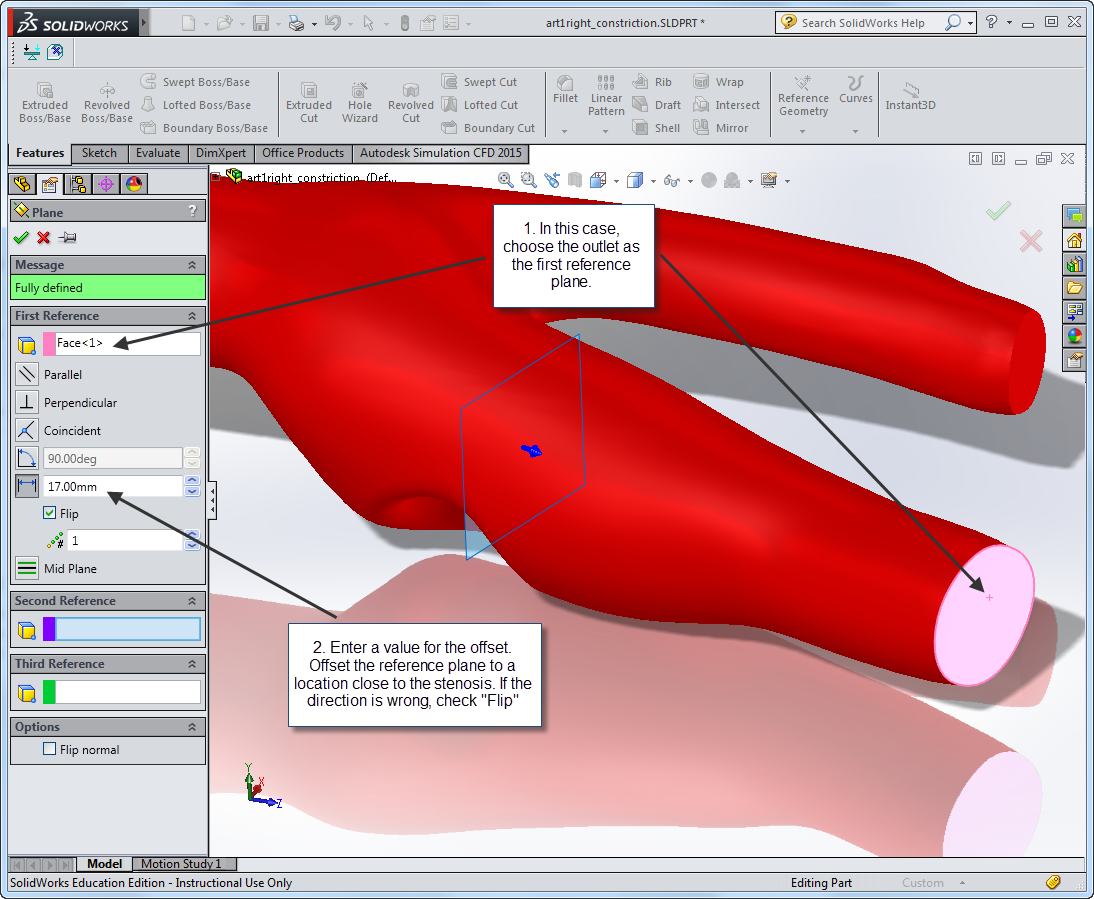The height and width of the screenshot is (899, 1094).
Task: Collapse the Message section
Action: pyautogui.click(x=192, y=265)
